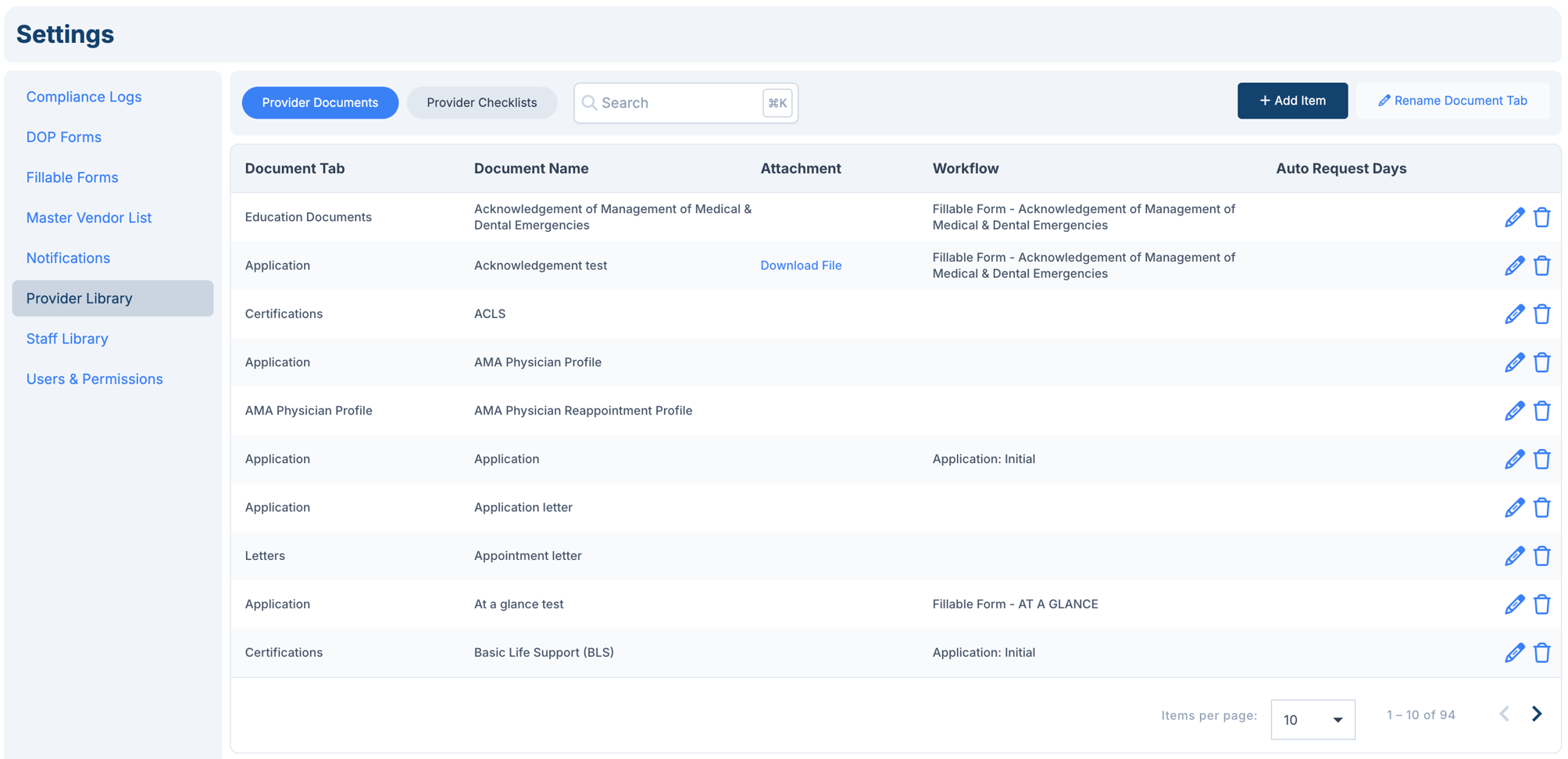Edit the ACLS document
Screen dimensions: 1568x759
coord(1514,314)
